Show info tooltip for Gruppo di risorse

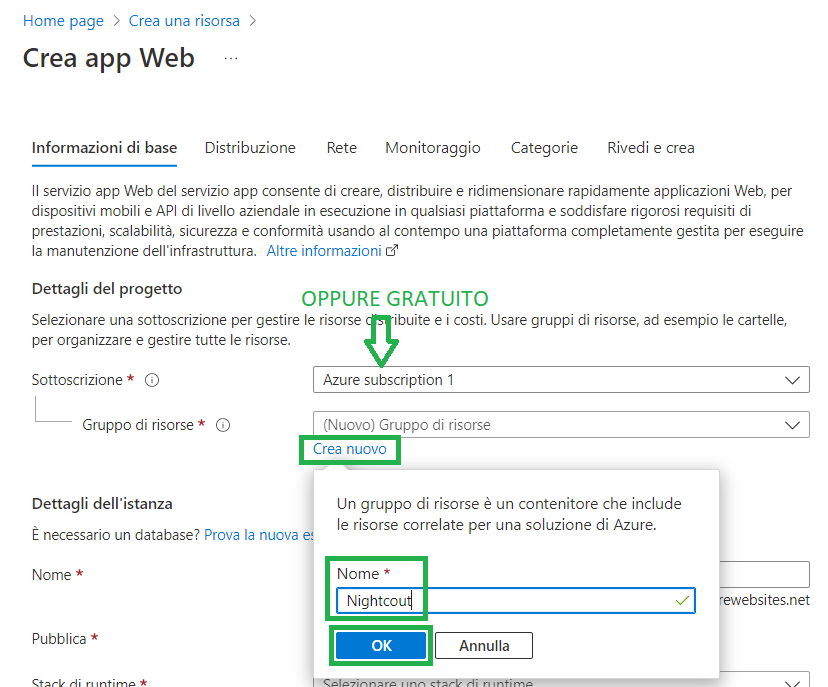click(223, 425)
